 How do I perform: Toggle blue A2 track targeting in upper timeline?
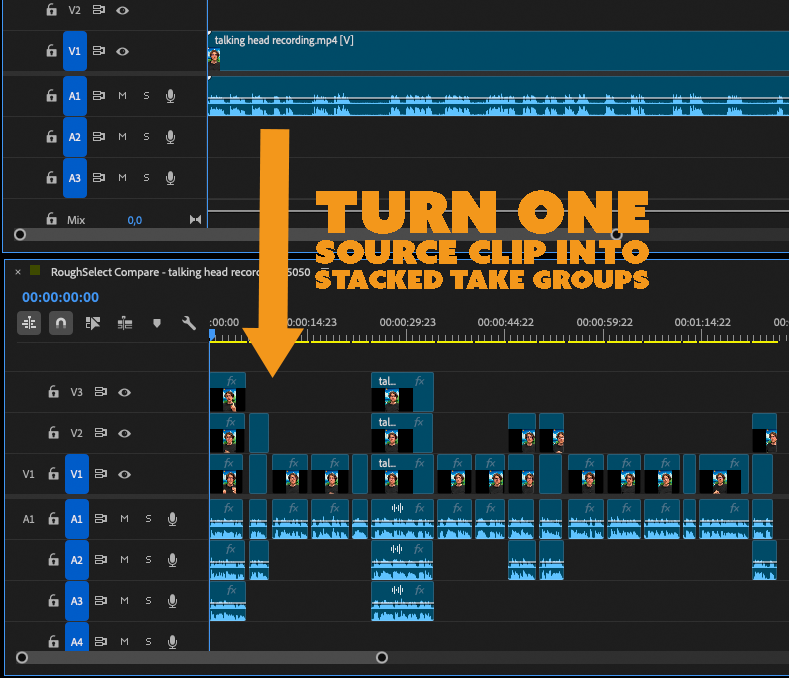pos(74,137)
